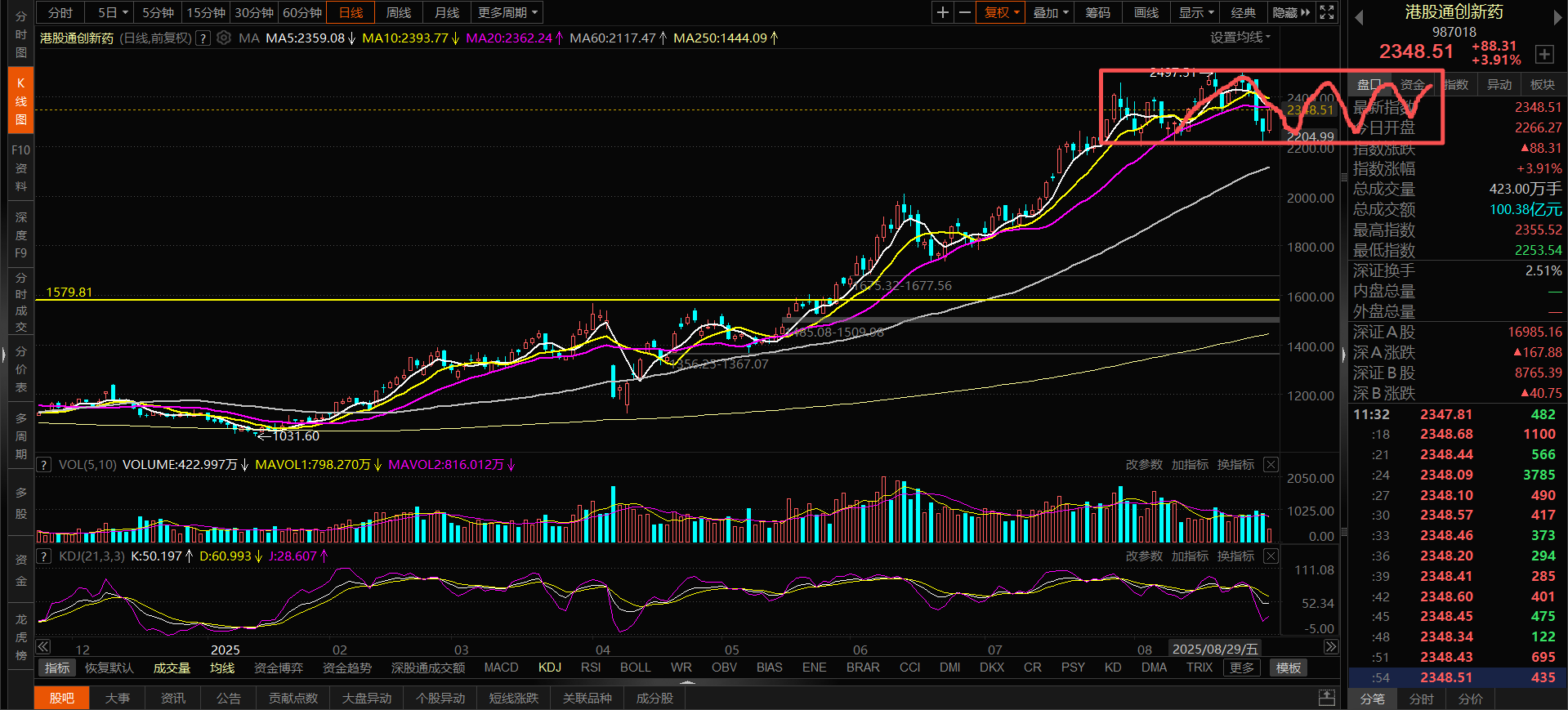1568x710 pixels.
Task: Close the KDJ indicator panel
Action: click(1271, 556)
